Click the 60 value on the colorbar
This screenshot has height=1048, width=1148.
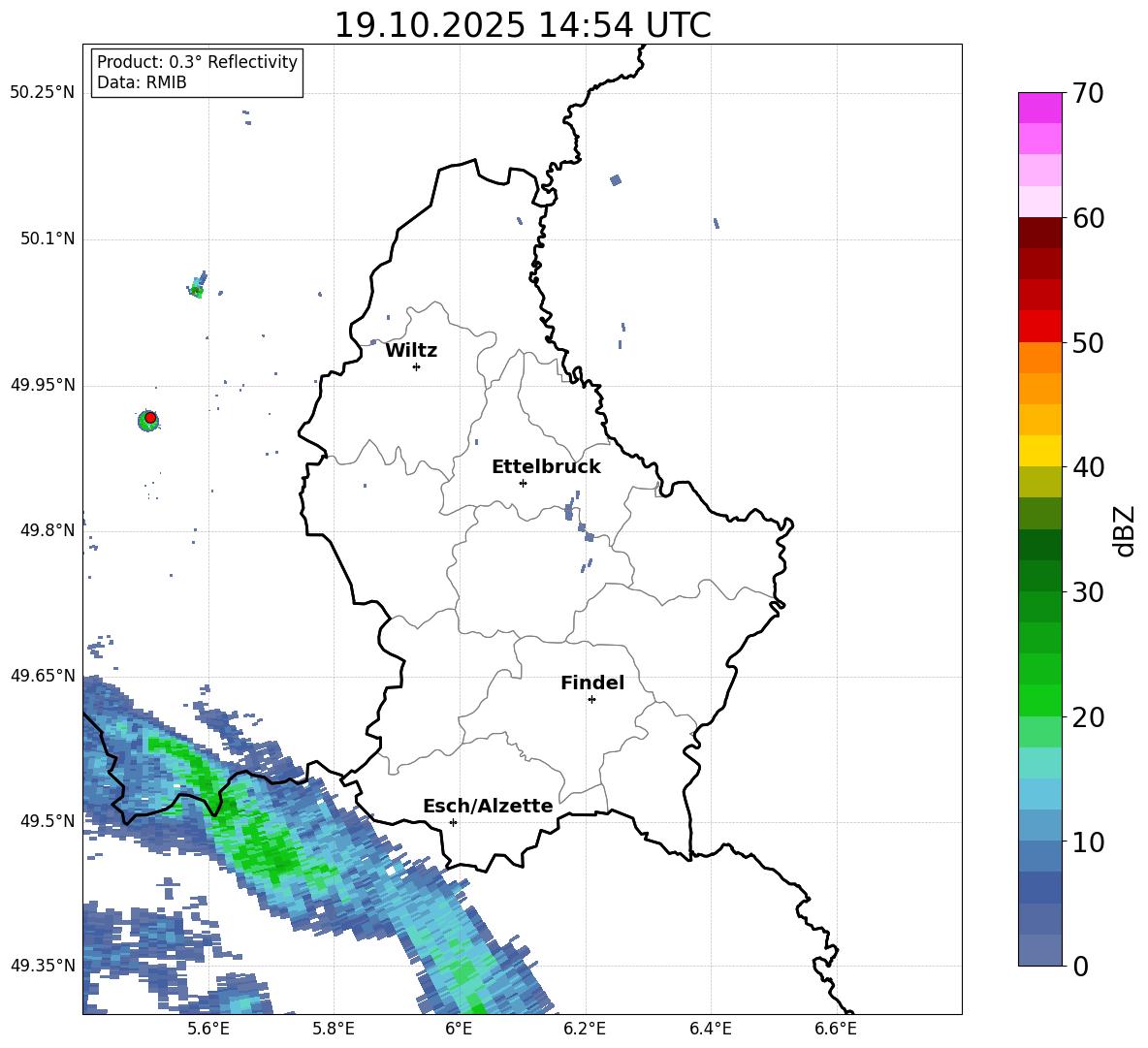(x=1088, y=218)
